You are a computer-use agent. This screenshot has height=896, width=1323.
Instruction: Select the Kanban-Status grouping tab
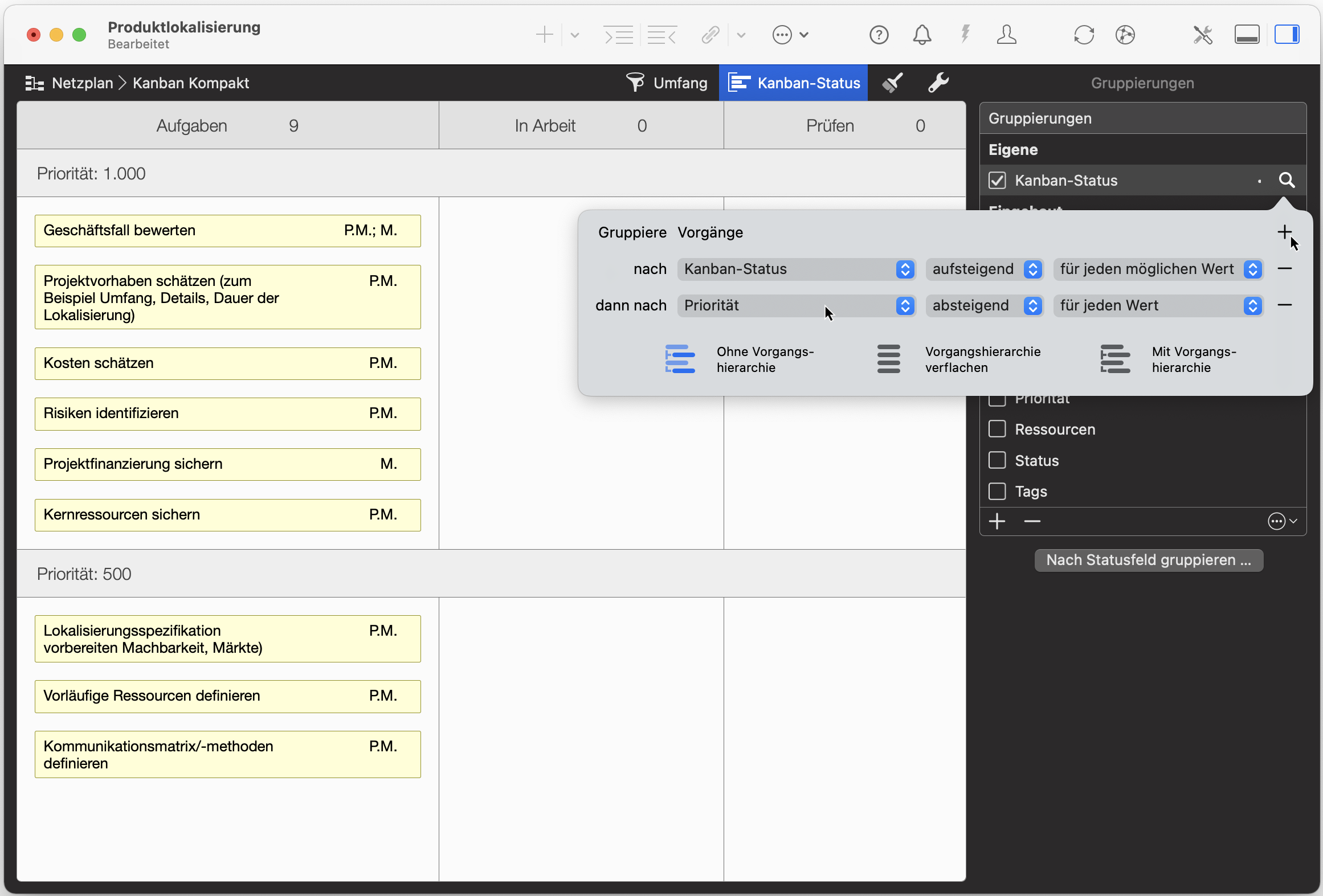click(x=793, y=83)
